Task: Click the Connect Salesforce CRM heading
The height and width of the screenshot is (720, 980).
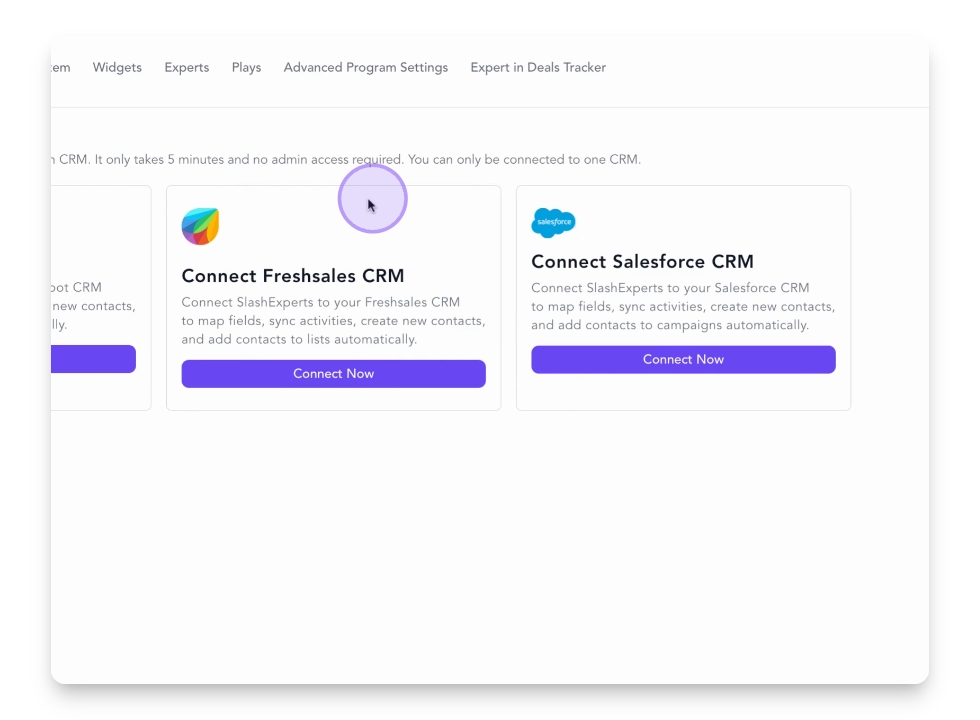Action: tap(642, 262)
